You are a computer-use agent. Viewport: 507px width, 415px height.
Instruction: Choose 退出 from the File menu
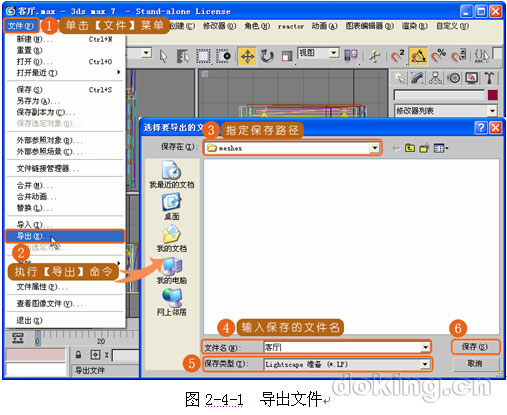pyautogui.click(x=65, y=321)
